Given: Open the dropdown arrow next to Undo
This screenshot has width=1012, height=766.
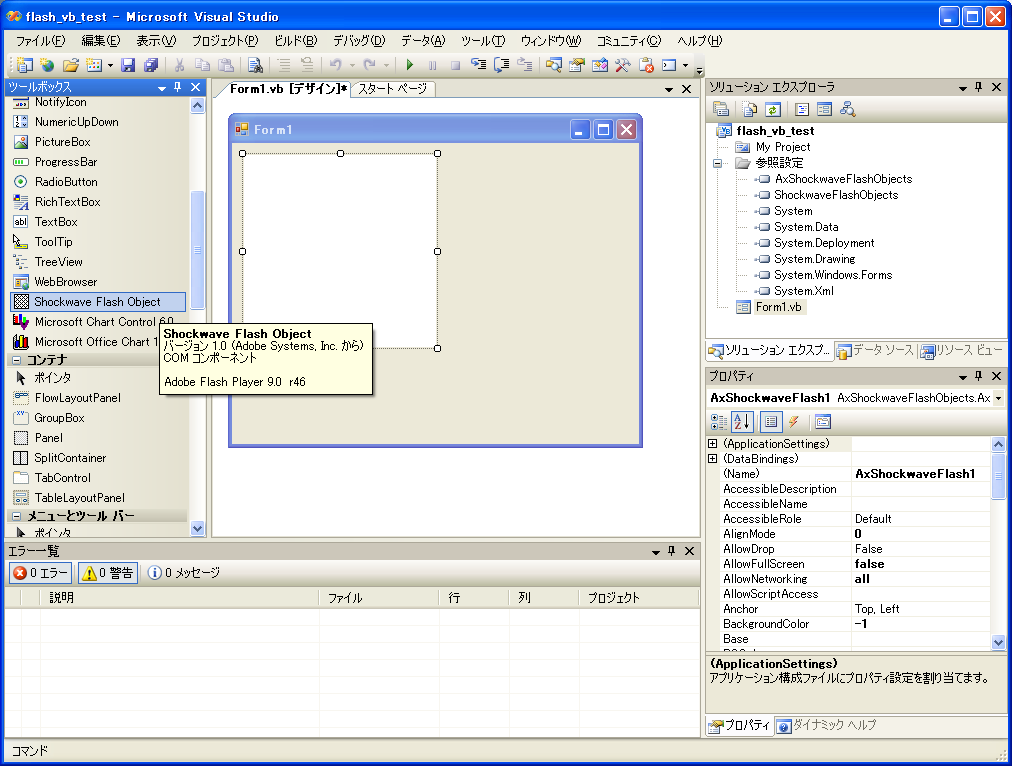Looking at the screenshot, I should click(x=352, y=65).
